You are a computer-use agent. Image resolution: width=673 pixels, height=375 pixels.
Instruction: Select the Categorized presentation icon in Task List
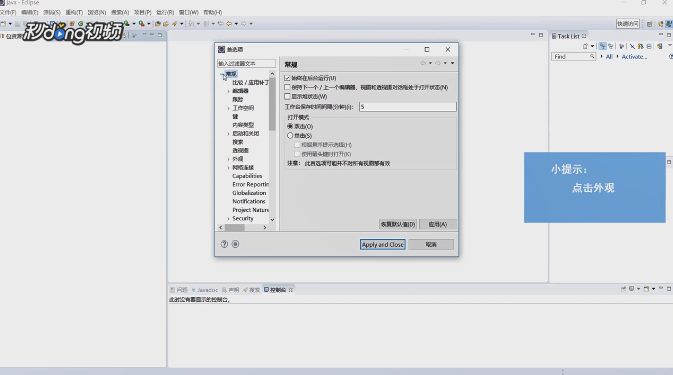pos(603,46)
